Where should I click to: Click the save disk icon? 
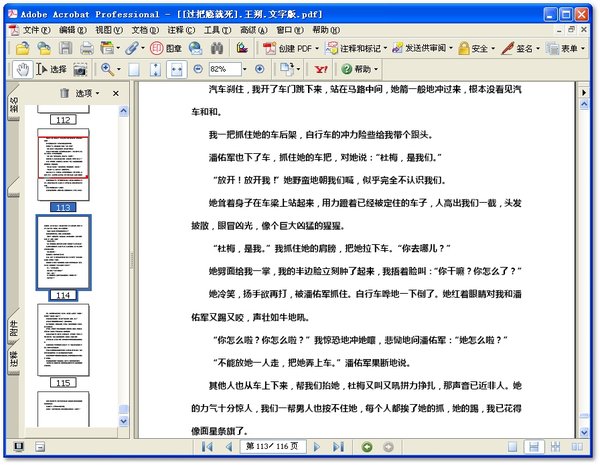click(65, 48)
